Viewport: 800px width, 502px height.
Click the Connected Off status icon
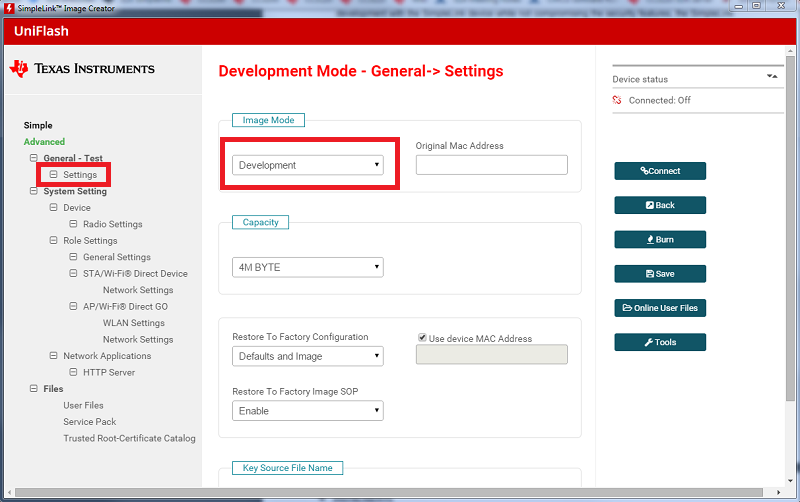[618, 100]
